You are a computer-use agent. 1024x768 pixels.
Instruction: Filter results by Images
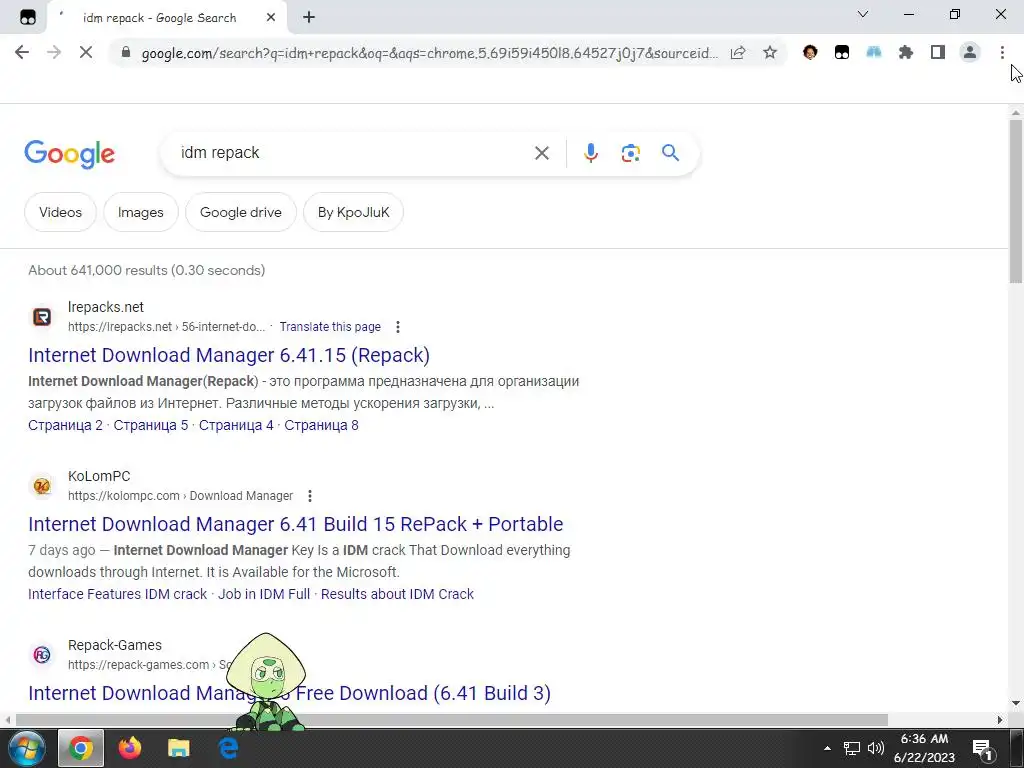(140, 212)
